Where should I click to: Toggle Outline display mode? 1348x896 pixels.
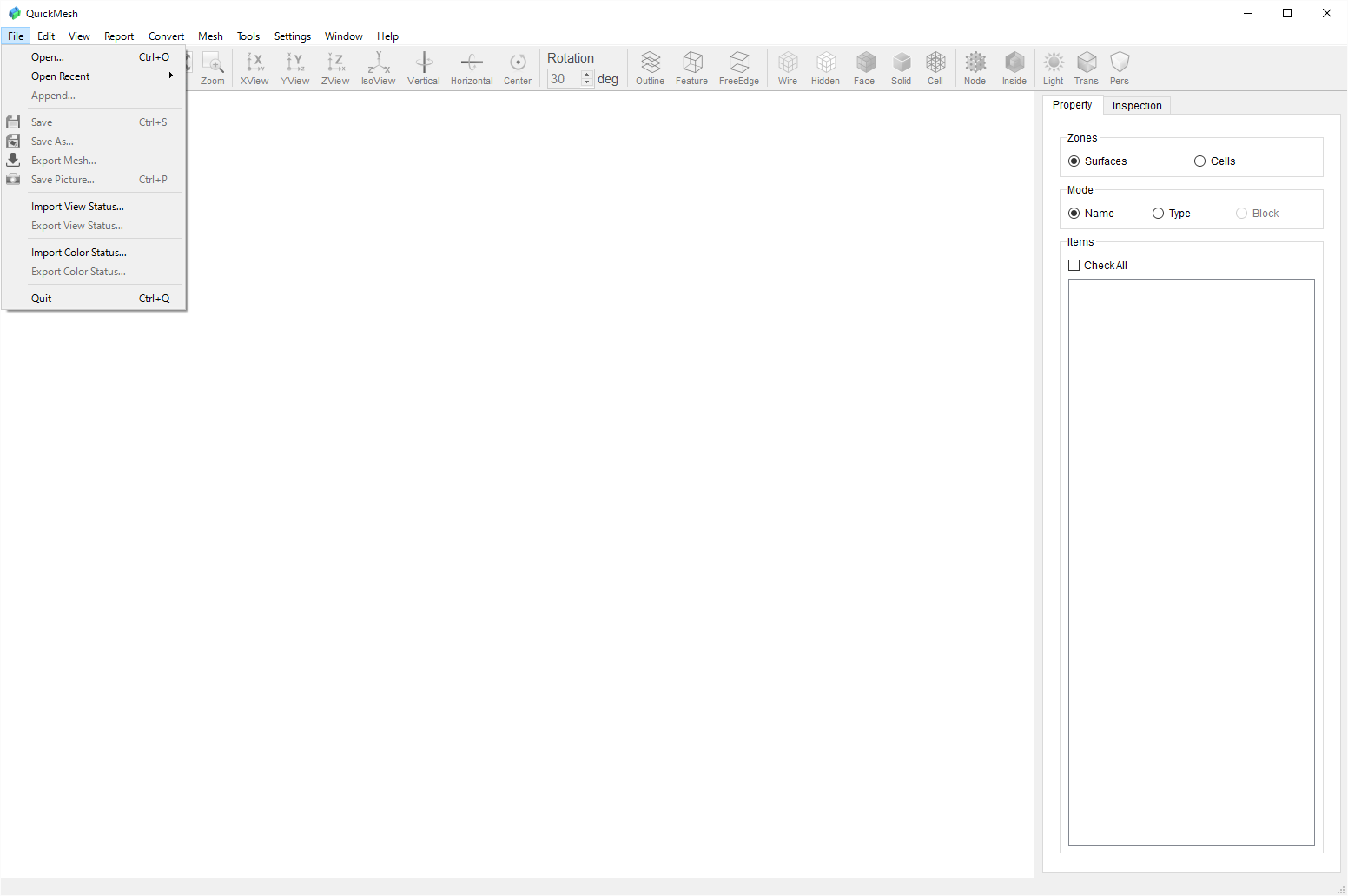[650, 68]
